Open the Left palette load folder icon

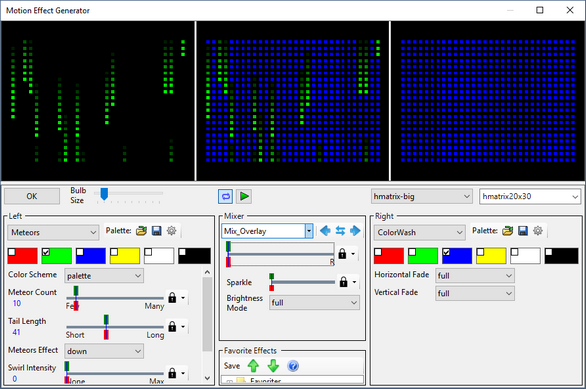[141, 231]
